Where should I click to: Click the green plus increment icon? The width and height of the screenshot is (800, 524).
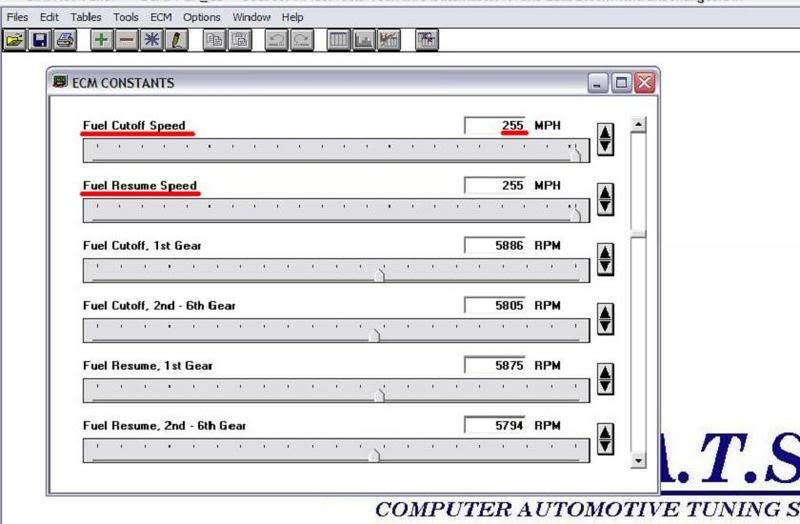102,41
